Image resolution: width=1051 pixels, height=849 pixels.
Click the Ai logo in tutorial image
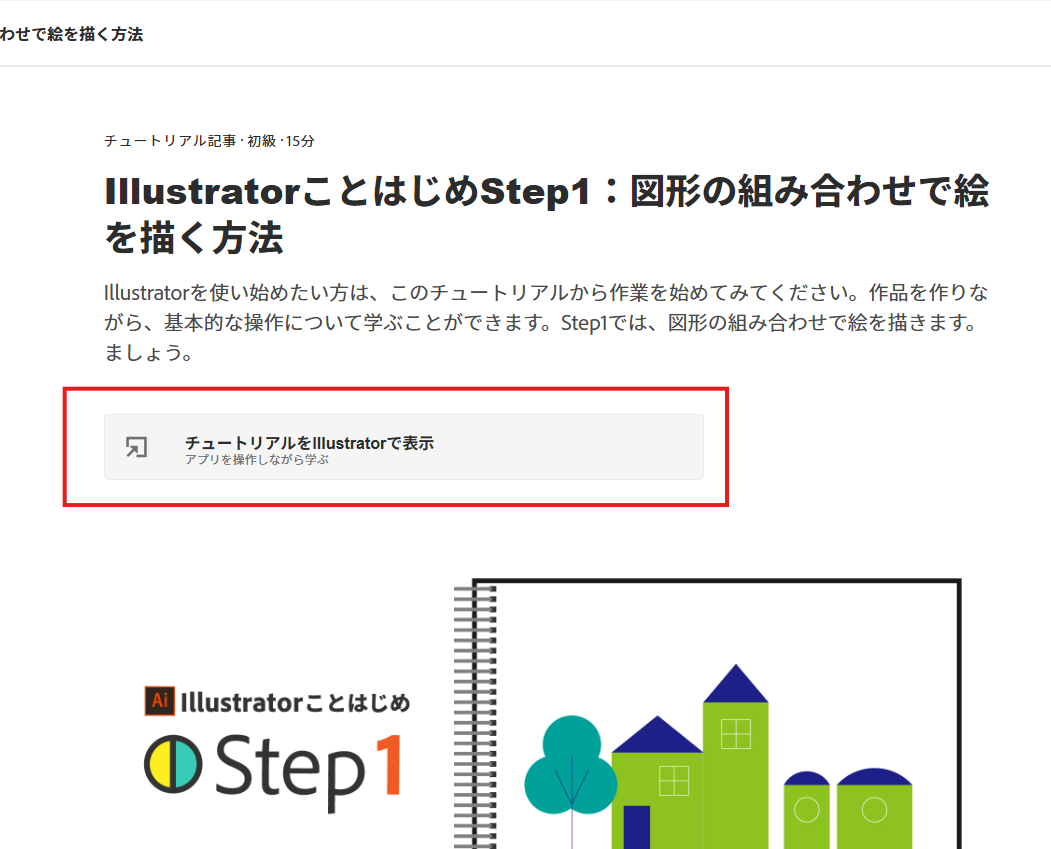(160, 701)
